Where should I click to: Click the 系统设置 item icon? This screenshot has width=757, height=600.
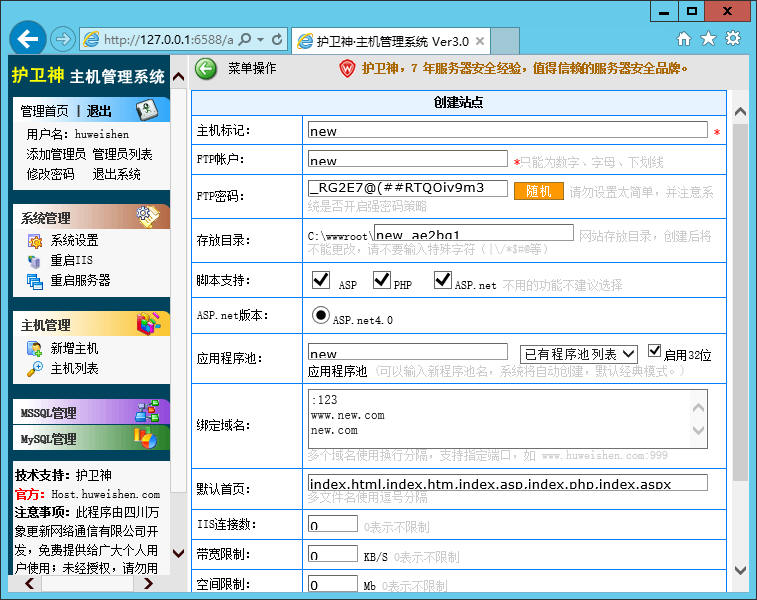35,240
